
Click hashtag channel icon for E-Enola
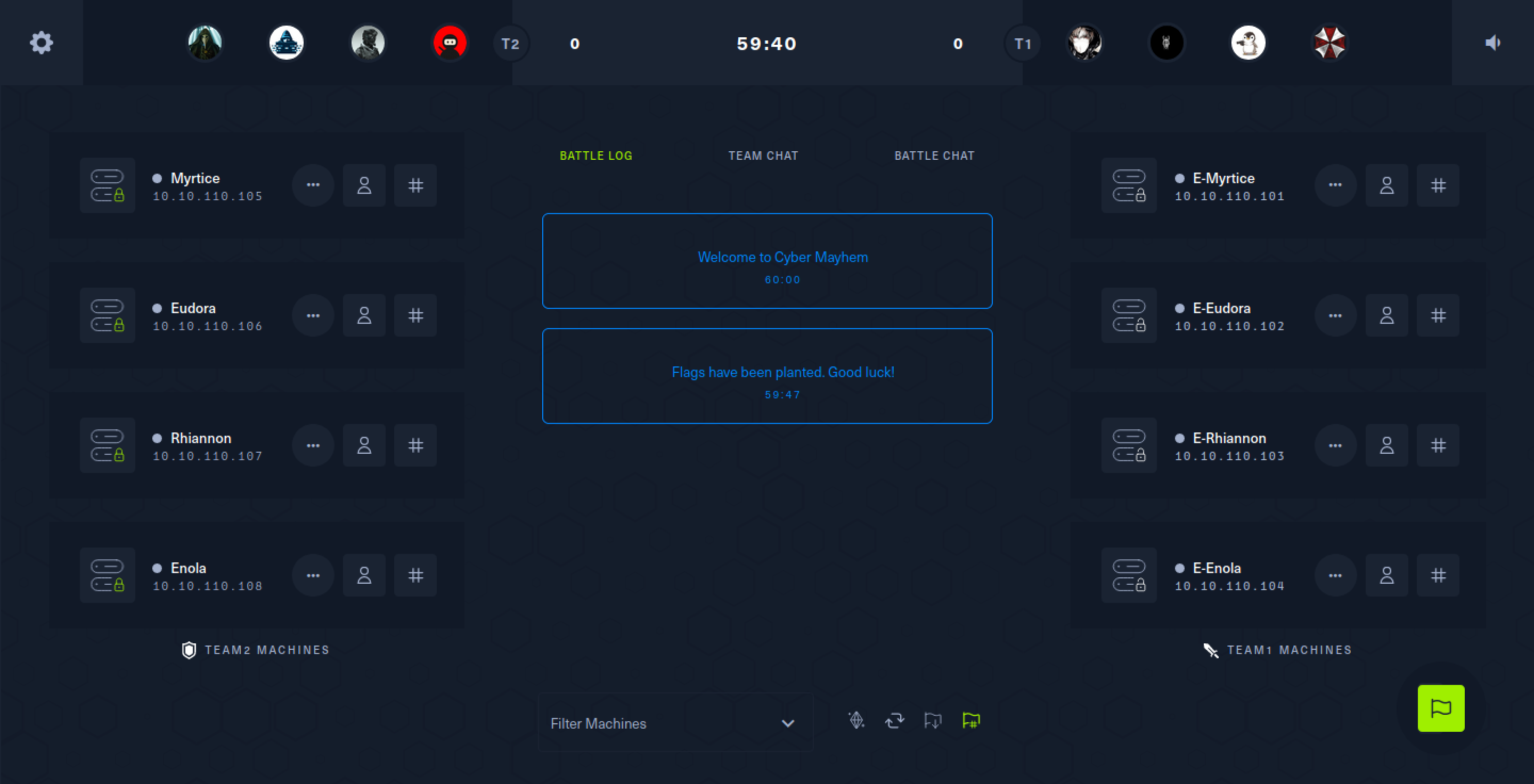tap(1438, 575)
